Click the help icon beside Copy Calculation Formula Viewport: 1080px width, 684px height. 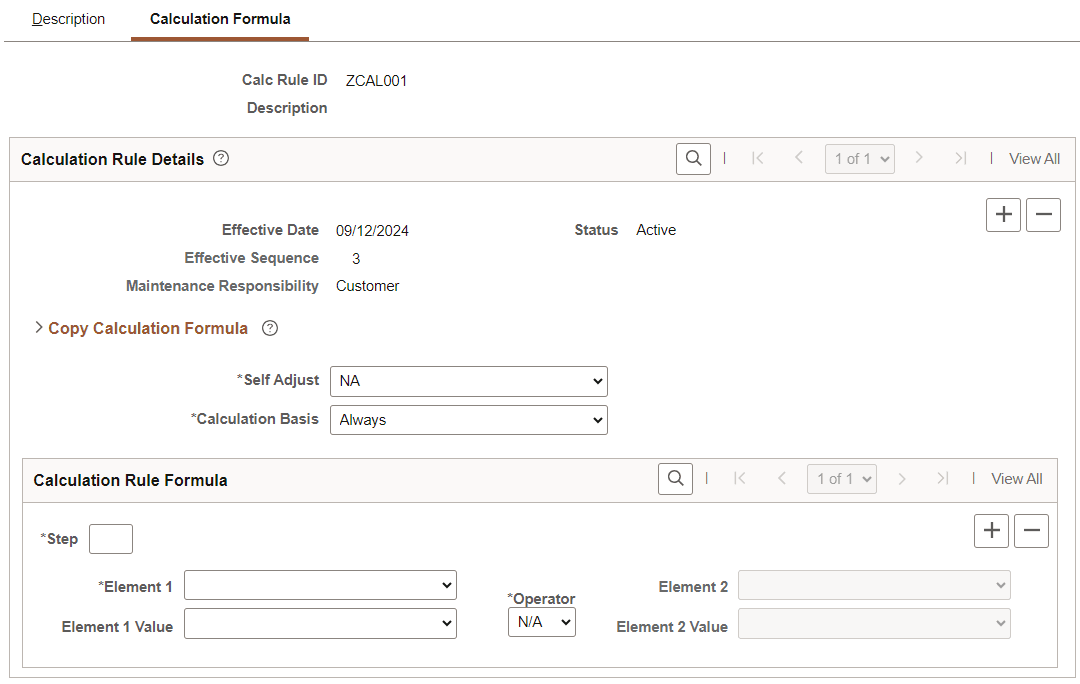[x=269, y=327]
